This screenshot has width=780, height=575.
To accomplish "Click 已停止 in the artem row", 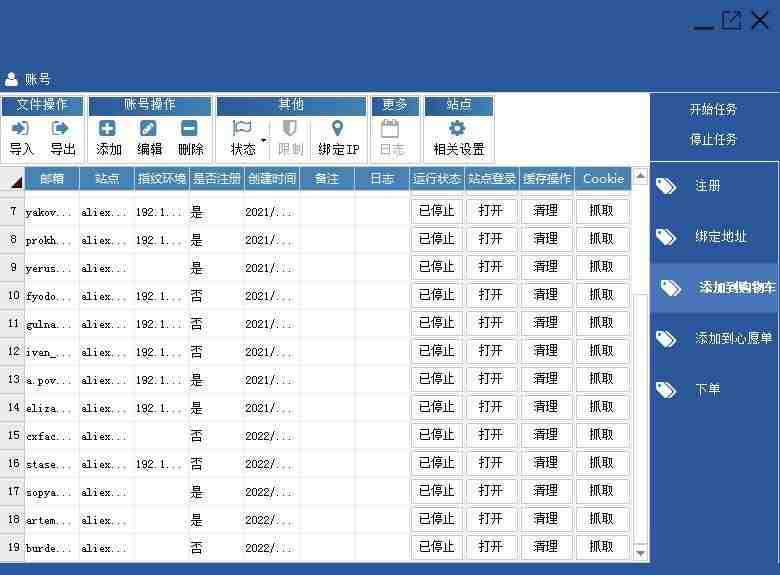I will pos(436,519).
